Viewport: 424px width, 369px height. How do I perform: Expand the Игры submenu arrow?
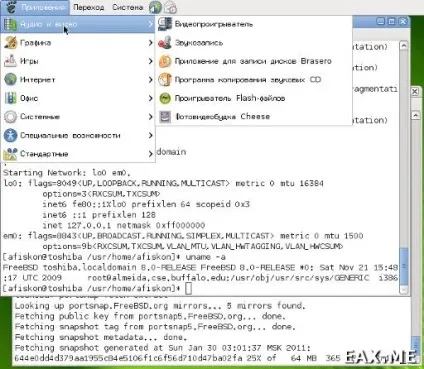coord(150,61)
